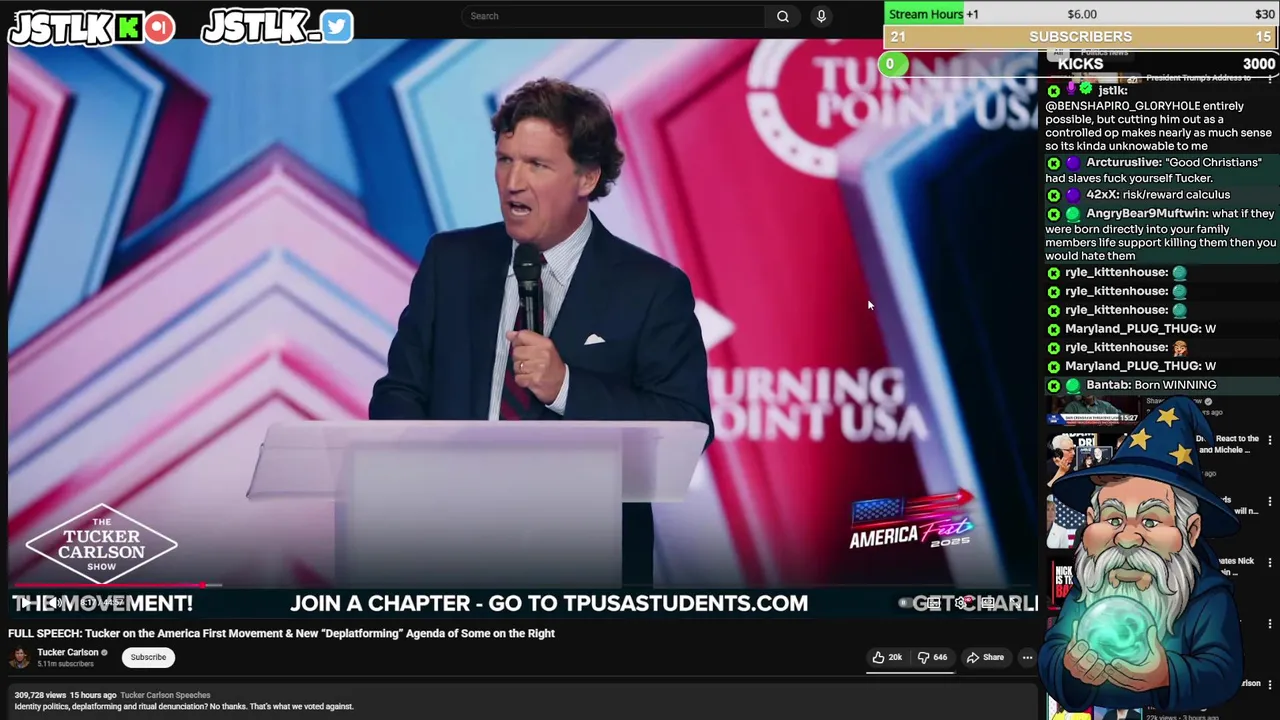Focus the YouTube search field
Screen dimensions: 1280x720
[x=615, y=16]
